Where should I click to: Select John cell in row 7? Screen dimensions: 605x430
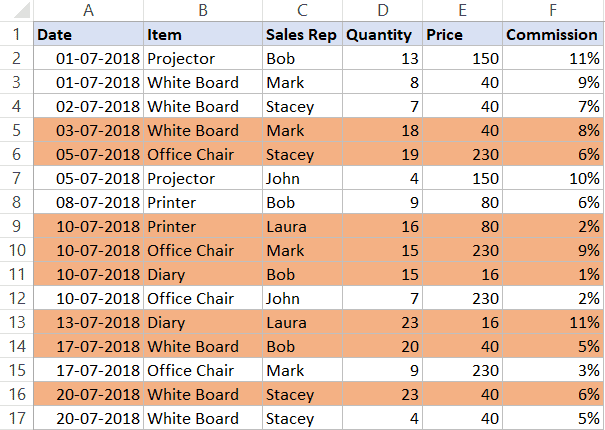tap(302, 178)
